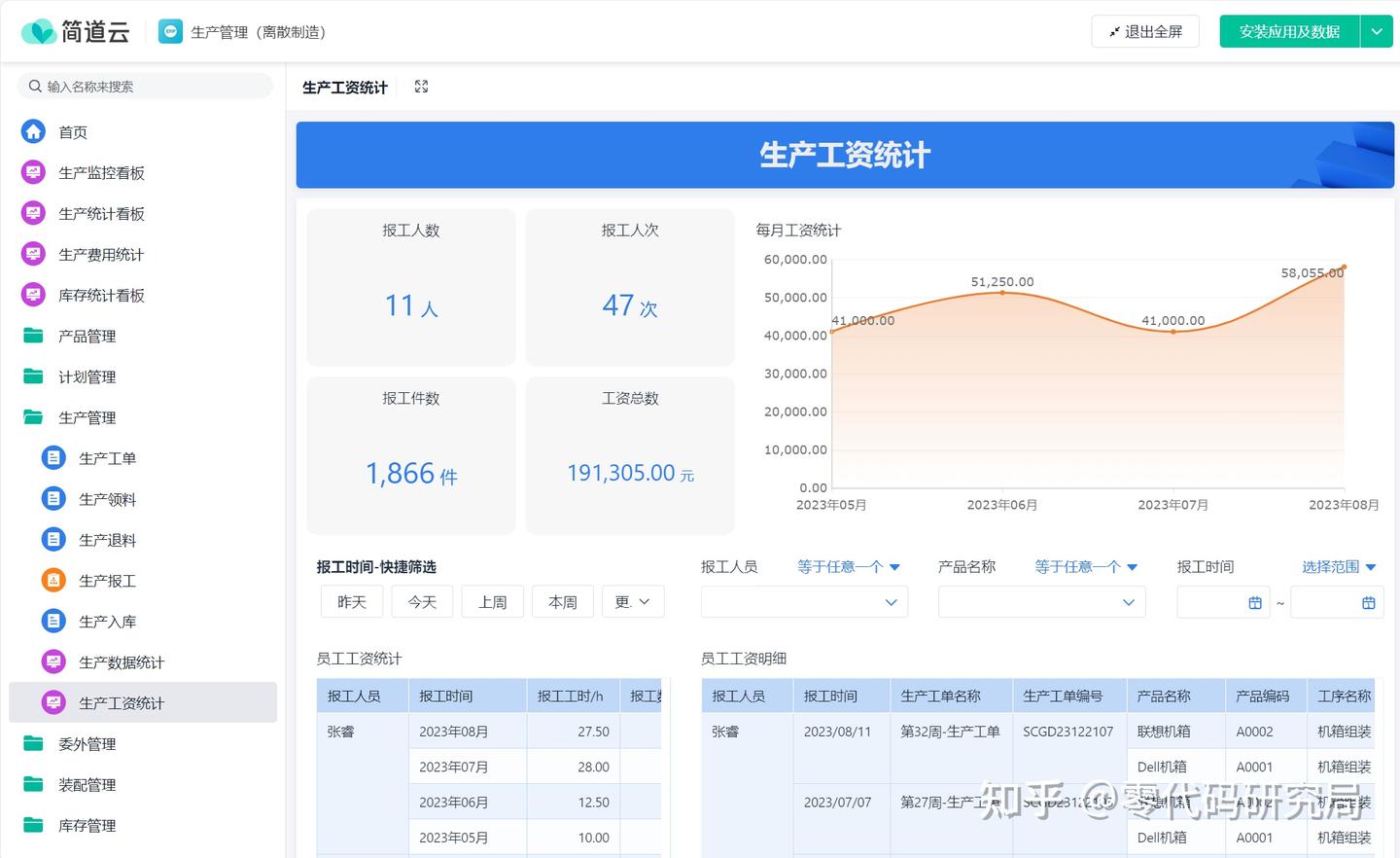This screenshot has height=858, width=1400.
Task: Change 产品名称 filter condition 等于任意一个
Action: coord(1085,567)
